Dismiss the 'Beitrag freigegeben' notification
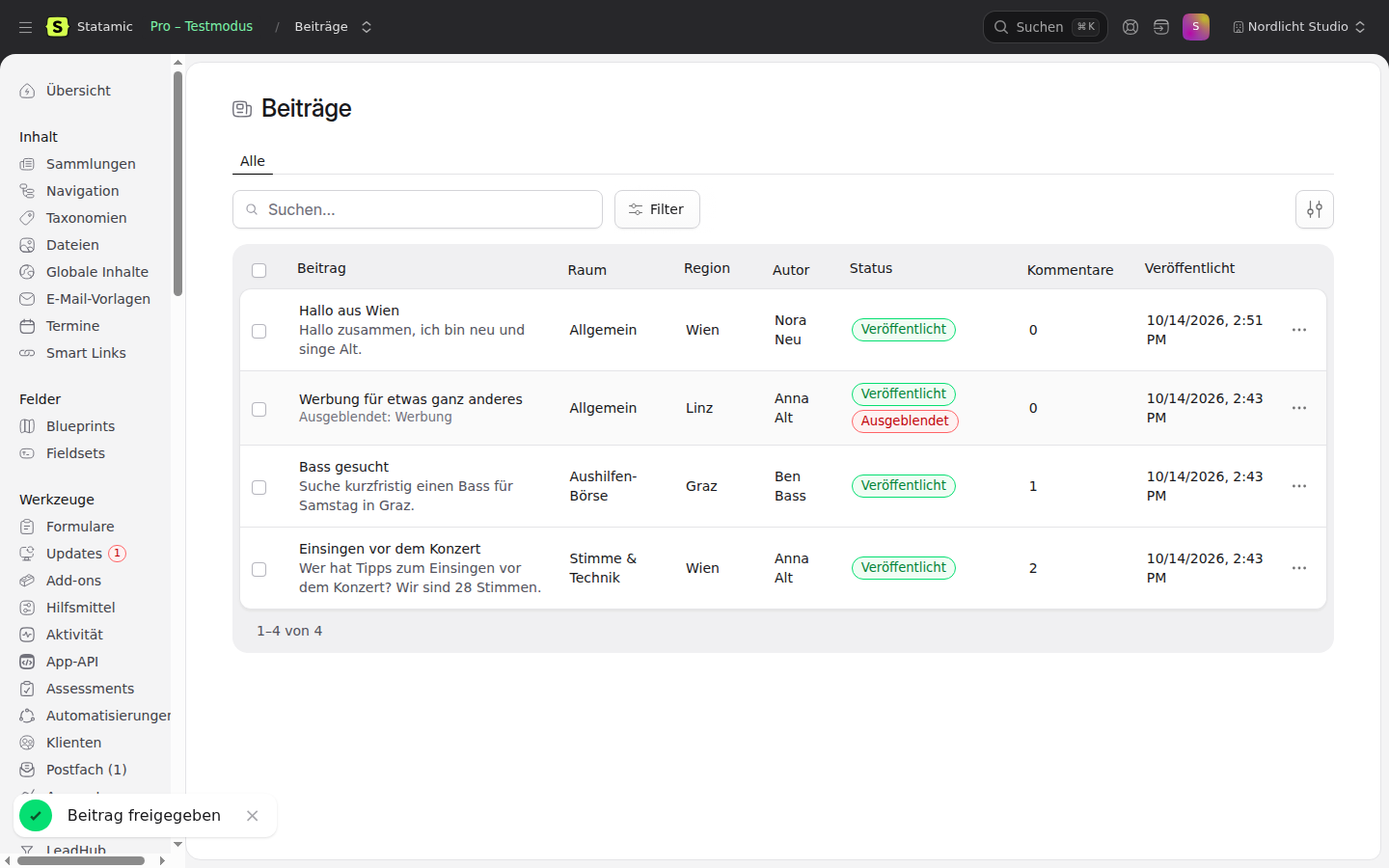This screenshot has width=1389, height=868. pos(252,816)
